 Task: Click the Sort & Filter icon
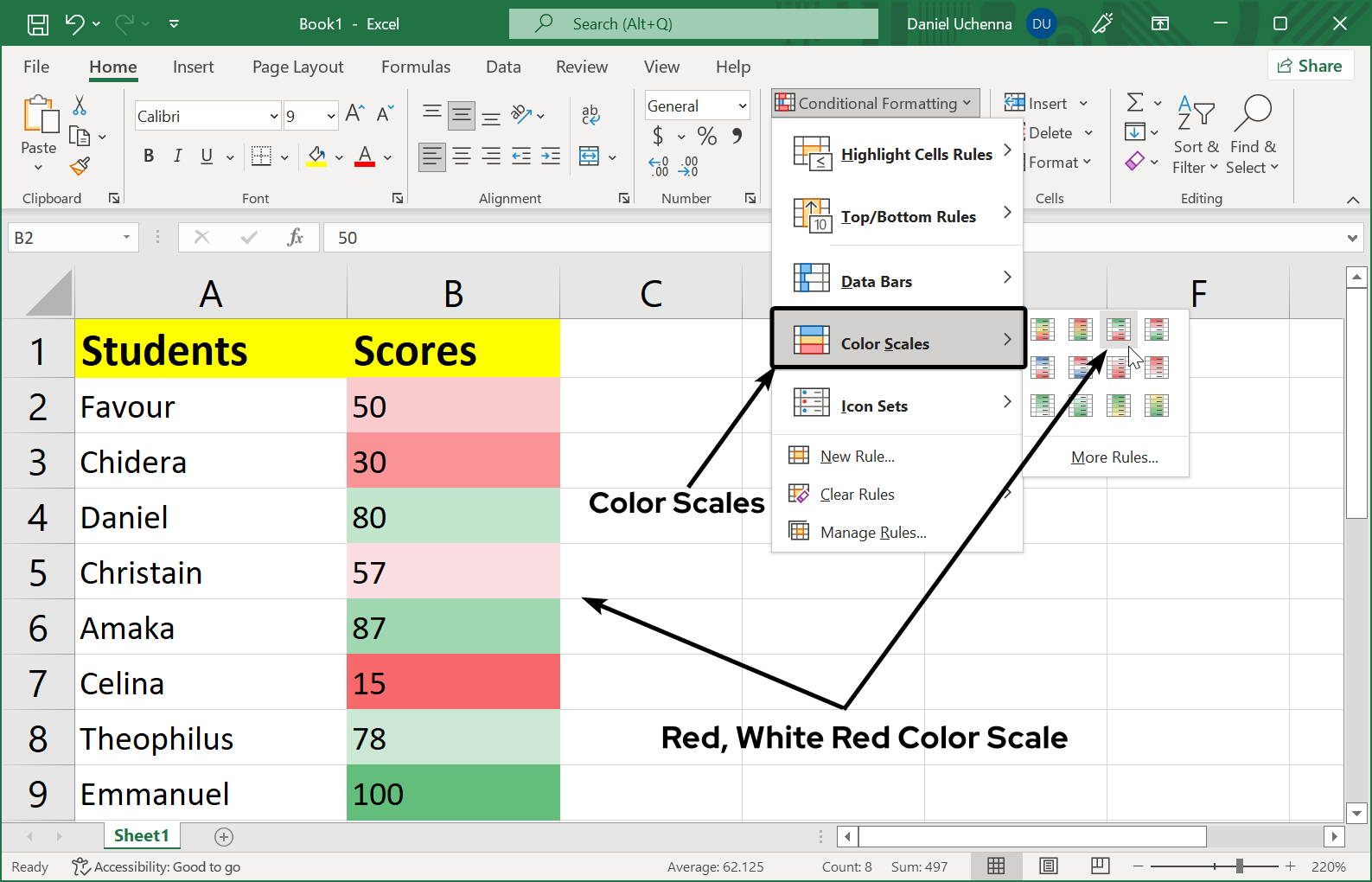point(1196,112)
